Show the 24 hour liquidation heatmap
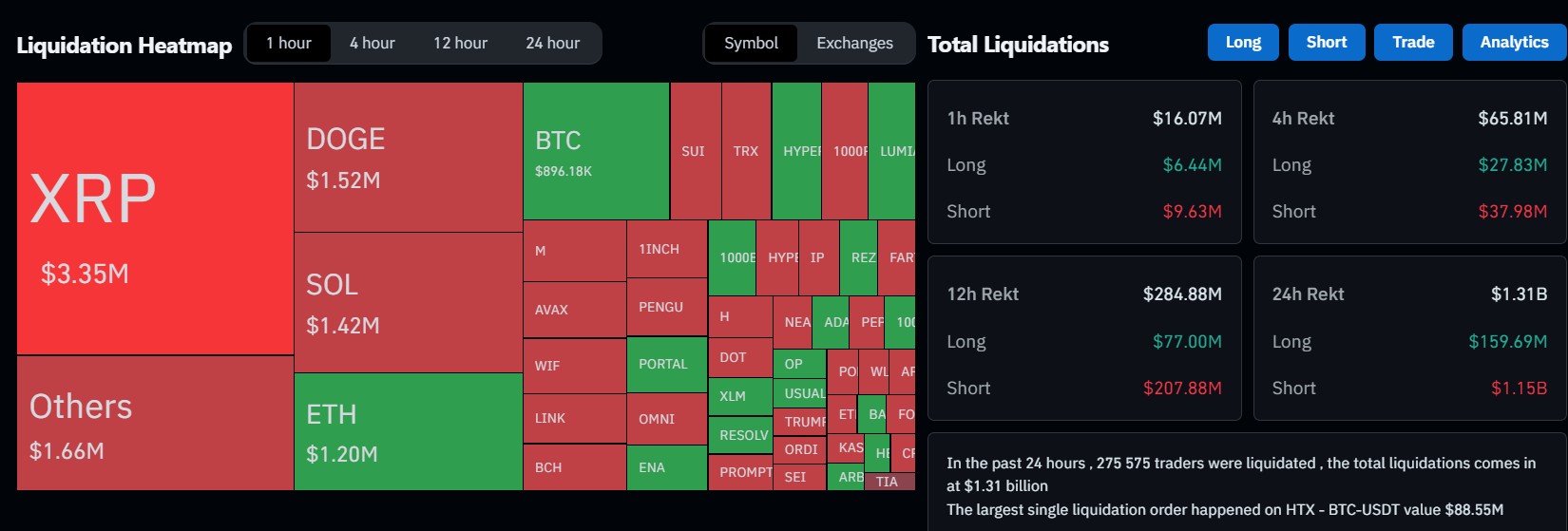 (552, 44)
